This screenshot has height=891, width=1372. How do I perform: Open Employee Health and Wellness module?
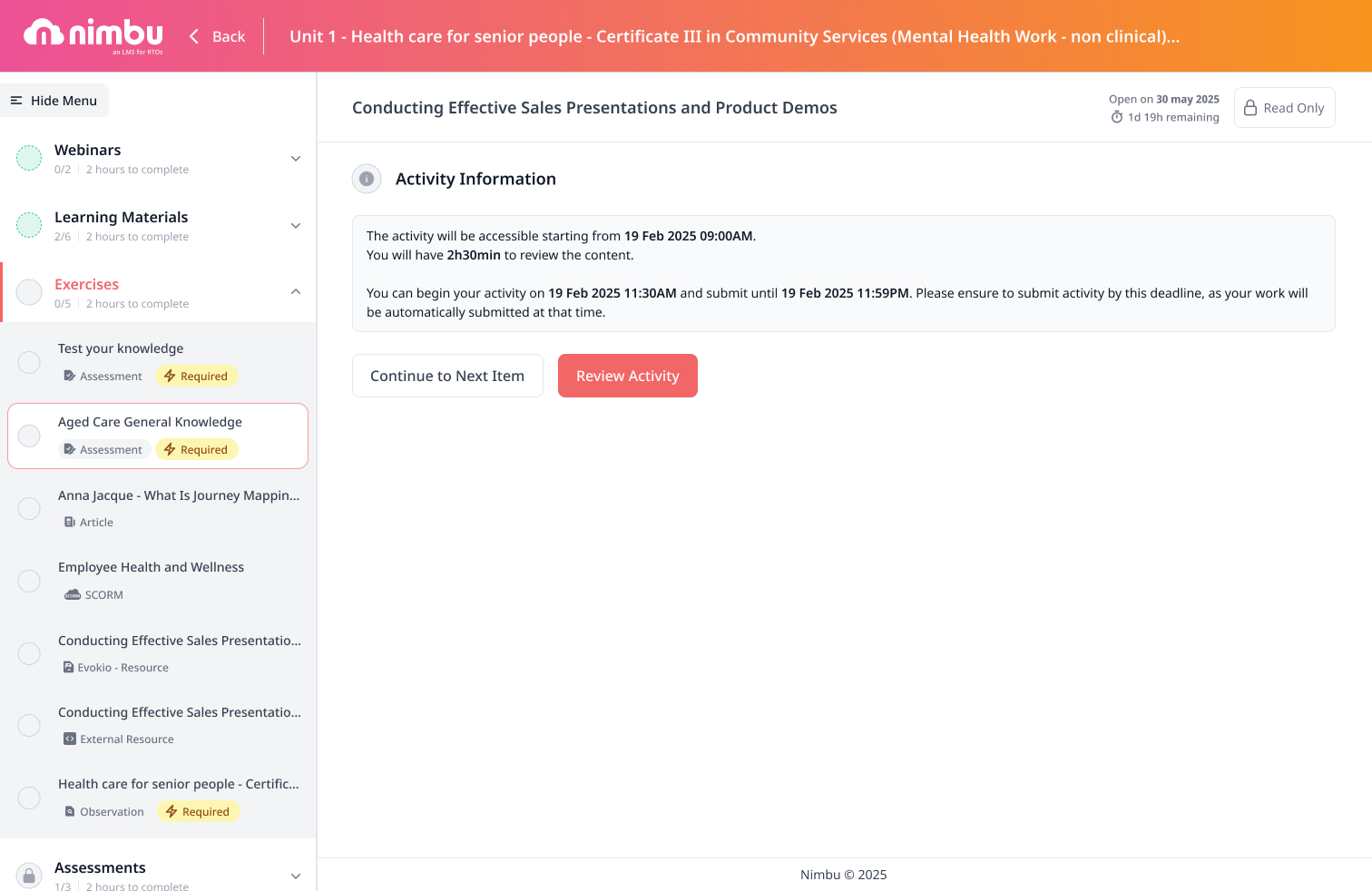(151, 567)
